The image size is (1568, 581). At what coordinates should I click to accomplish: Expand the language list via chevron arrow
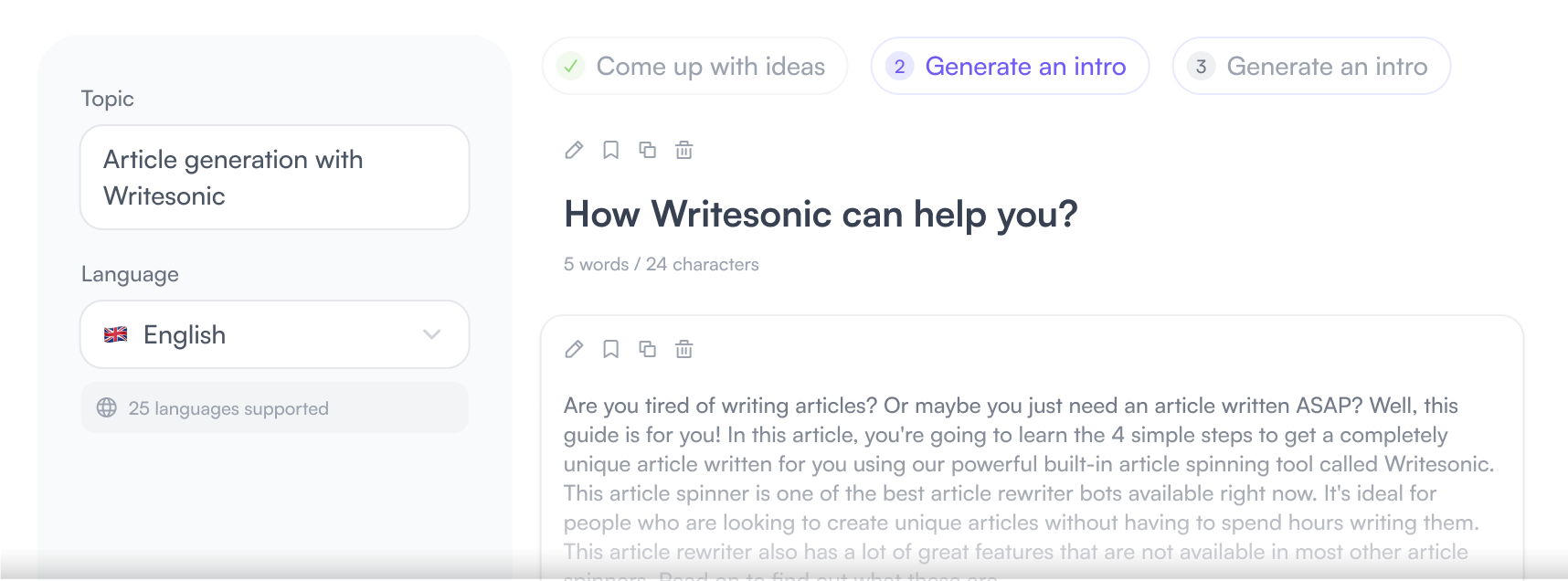[432, 334]
